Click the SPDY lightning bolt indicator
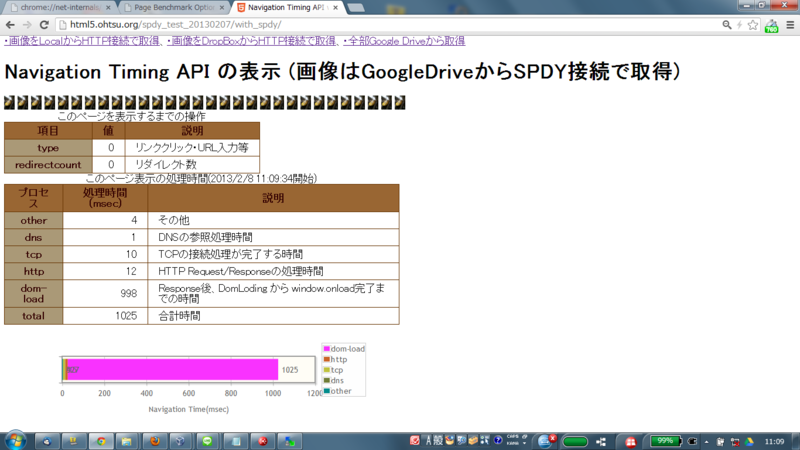The width and height of the screenshot is (800, 450). [x=739, y=24]
